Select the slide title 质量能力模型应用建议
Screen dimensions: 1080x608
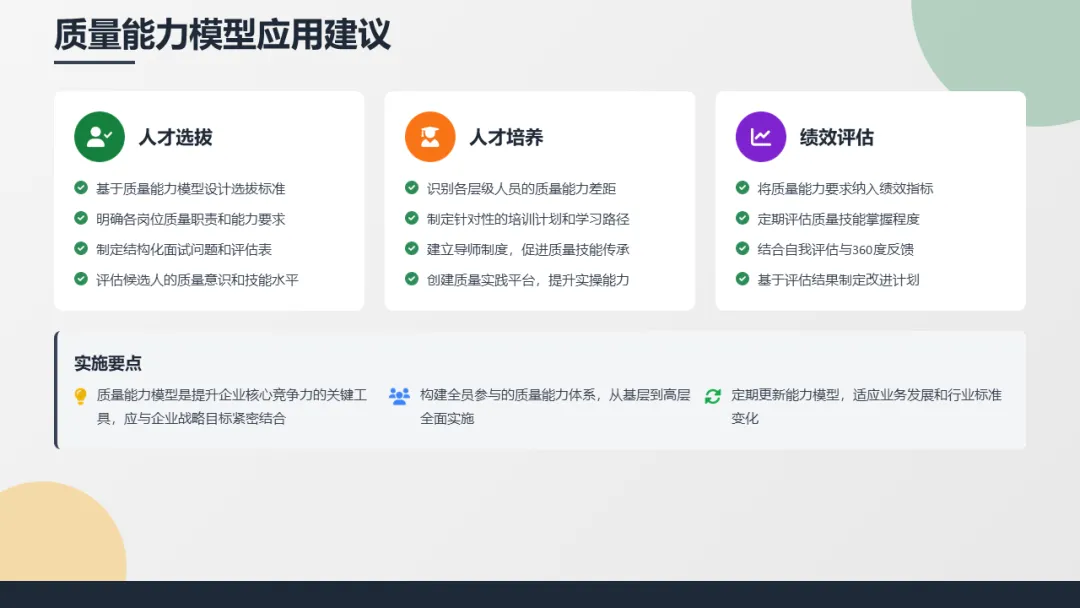point(222,34)
